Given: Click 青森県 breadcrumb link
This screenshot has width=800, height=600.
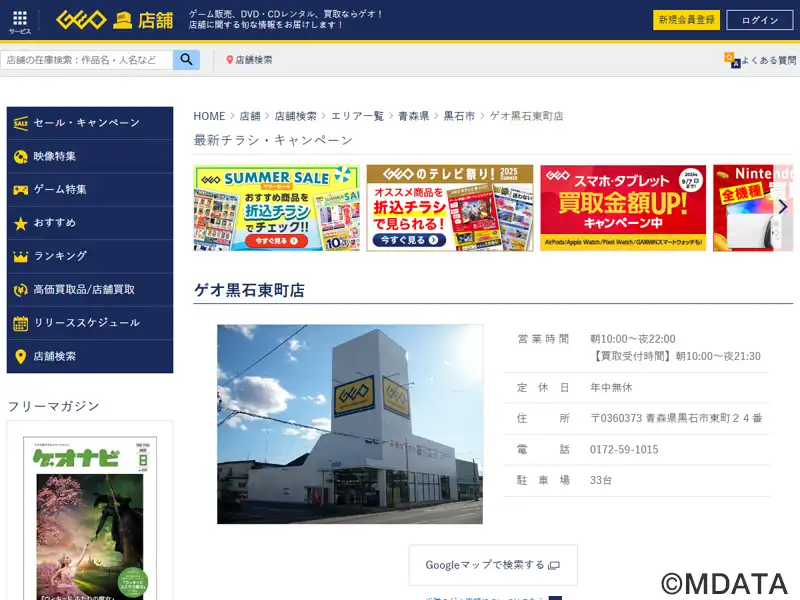Looking at the screenshot, I should 413,116.
